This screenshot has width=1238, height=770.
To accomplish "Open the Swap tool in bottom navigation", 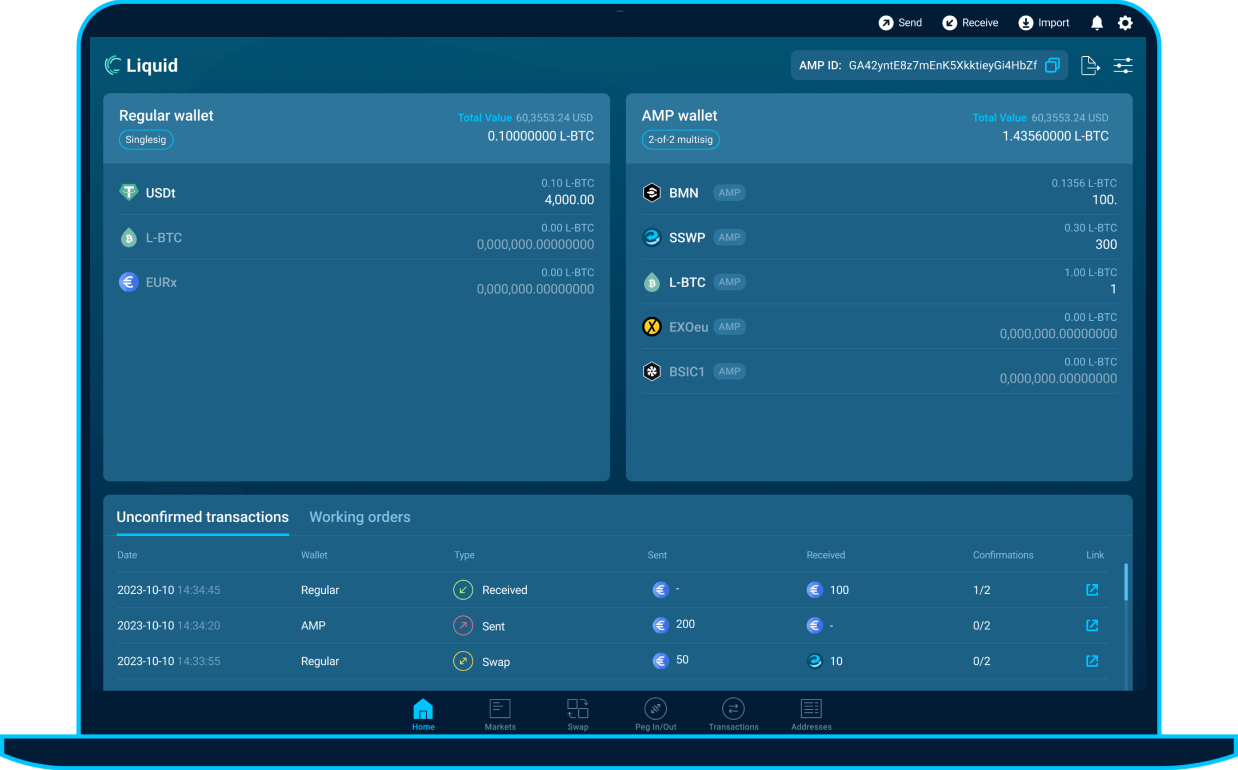I will 578,712.
